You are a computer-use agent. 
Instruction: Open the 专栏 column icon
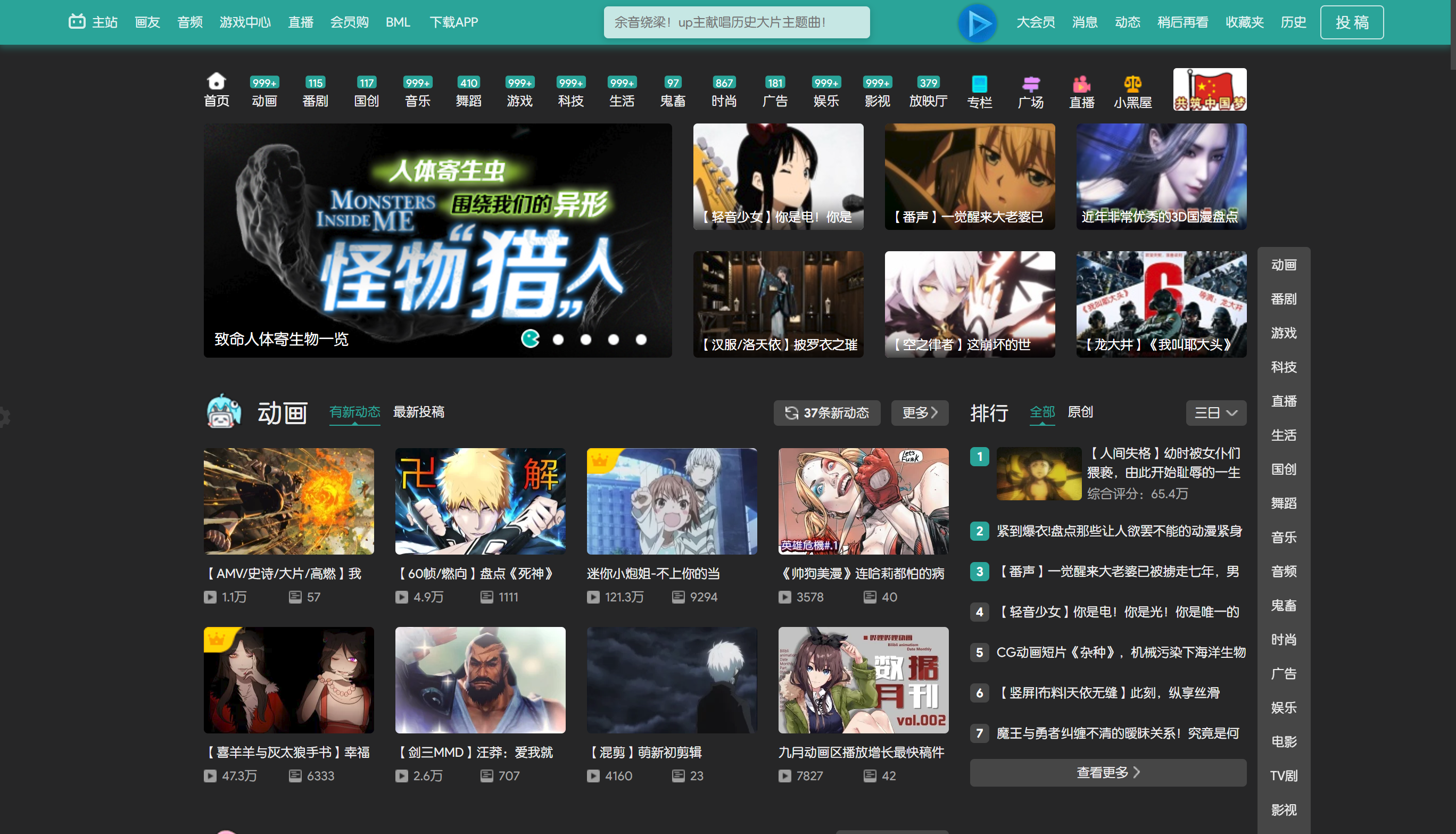pyautogui.click(x=979, y=84)
